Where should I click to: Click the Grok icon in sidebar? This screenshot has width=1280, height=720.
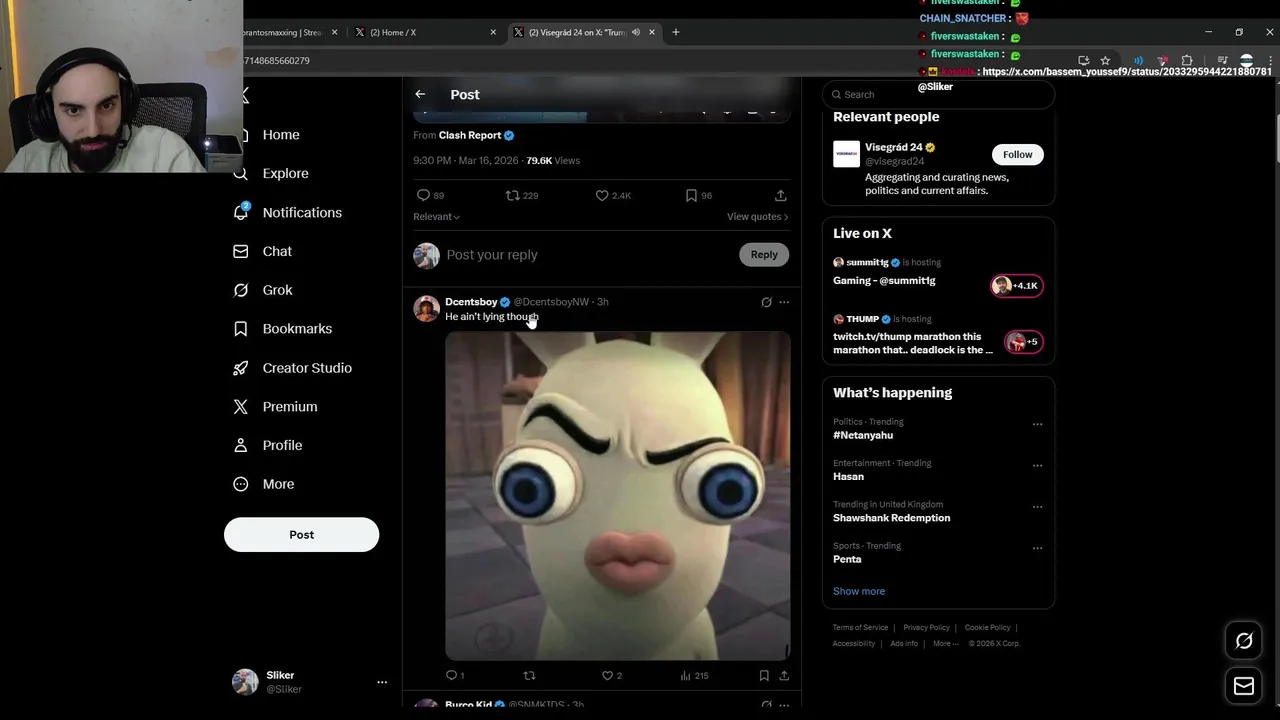(x=240, y=290)
